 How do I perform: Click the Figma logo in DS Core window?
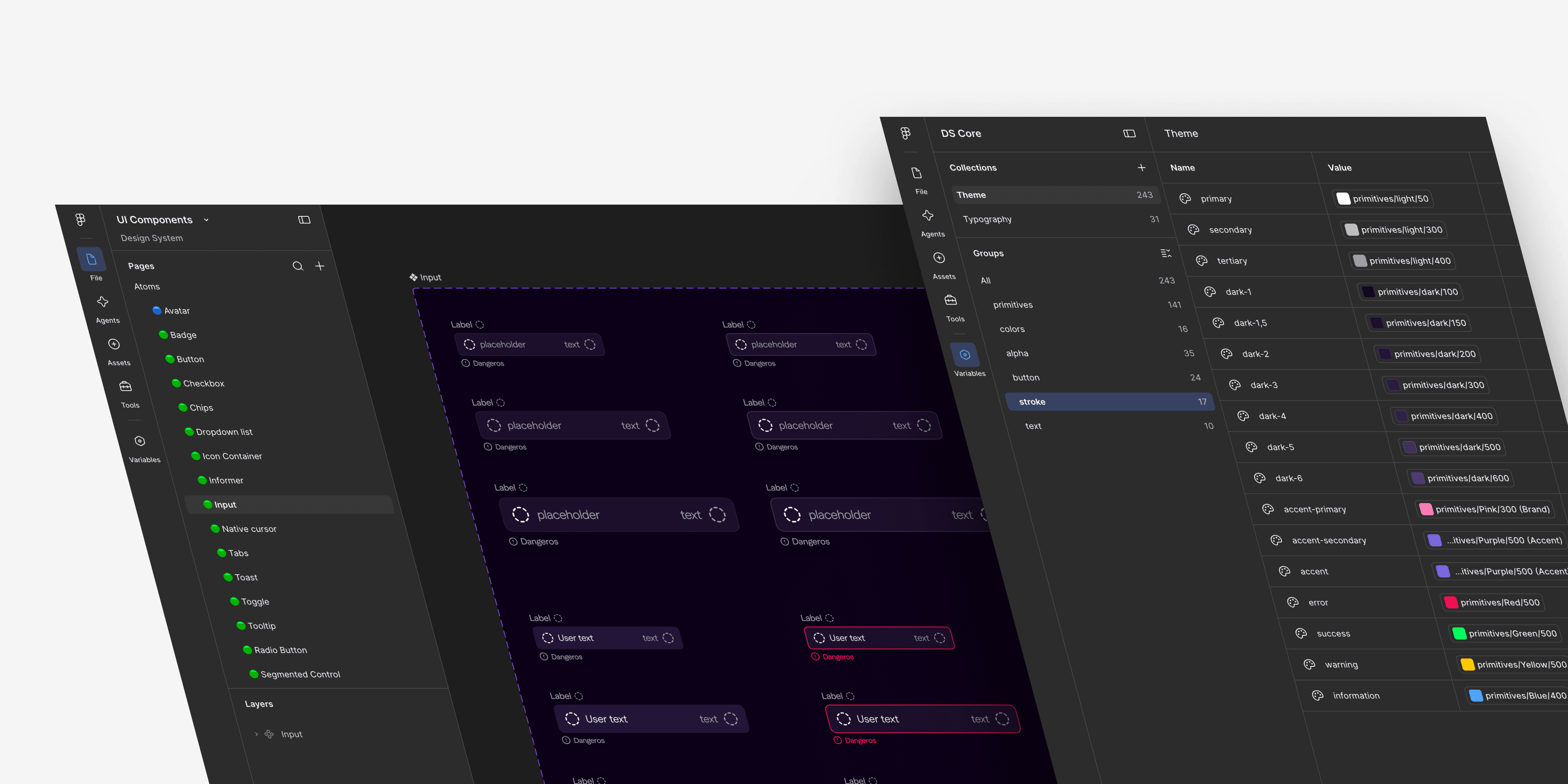click(x=906, y=133)
